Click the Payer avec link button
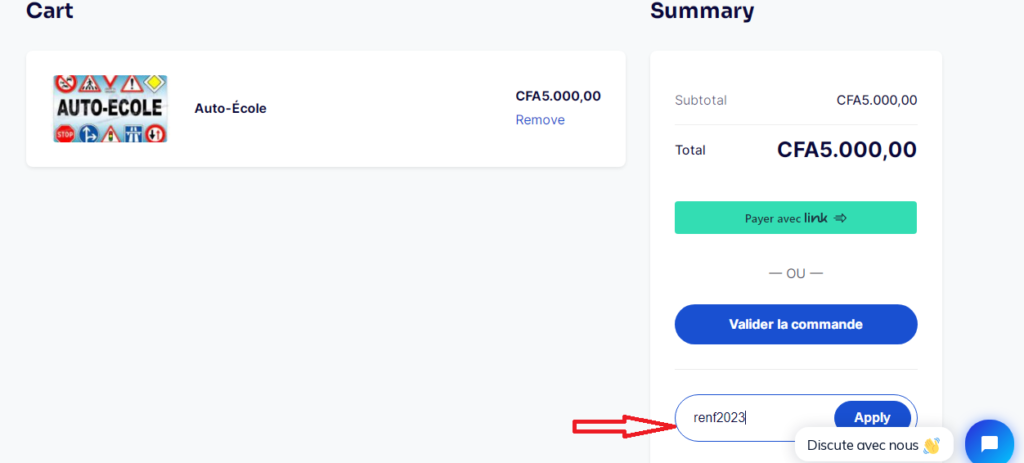The image size is (1024, 463). pyautogui.click(x=795, y=217)
